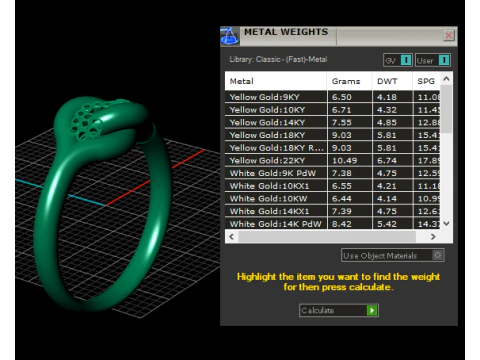Sort by the DWT column header
Viewport: 480px width, 360px height.
point(392,81)
